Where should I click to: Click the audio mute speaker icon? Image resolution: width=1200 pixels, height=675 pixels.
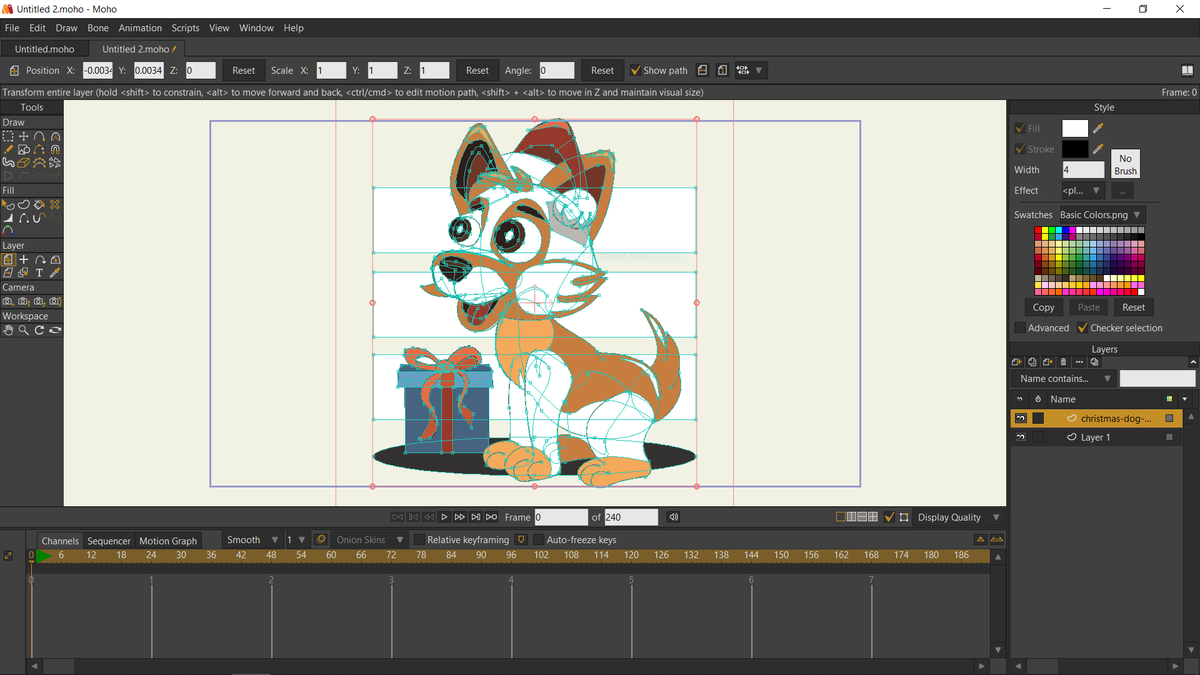pos(674,517)
